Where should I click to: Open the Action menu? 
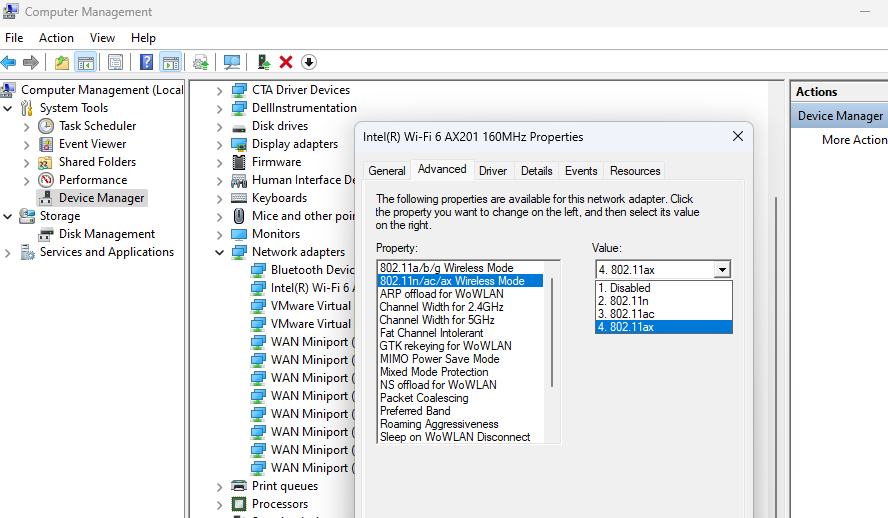coord(56,38)
